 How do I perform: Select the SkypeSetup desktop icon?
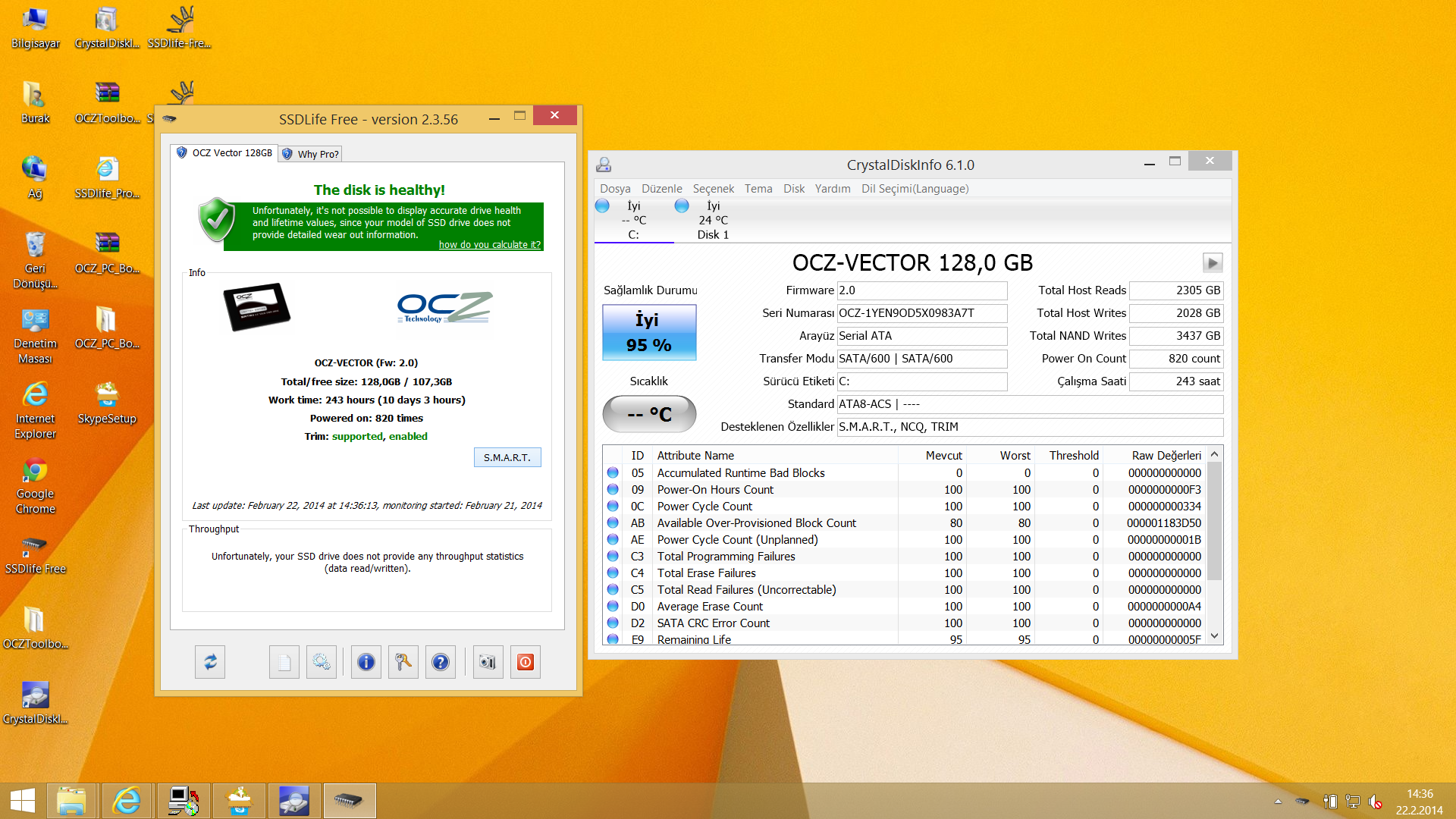pyautogui.click(x=107, y=403)
